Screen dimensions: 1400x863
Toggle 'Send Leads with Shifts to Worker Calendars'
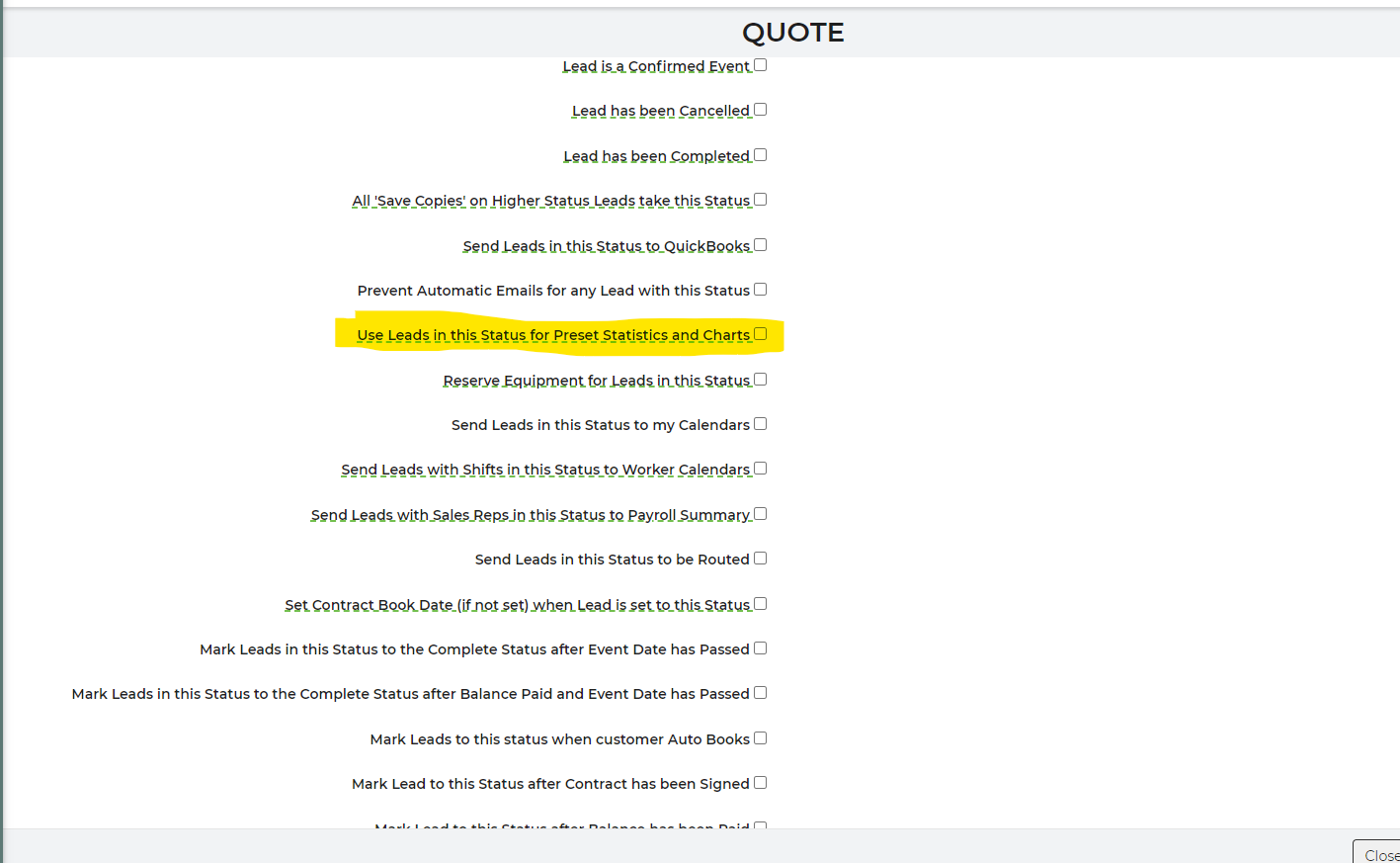pyautogui.click(x=760, y=469)
